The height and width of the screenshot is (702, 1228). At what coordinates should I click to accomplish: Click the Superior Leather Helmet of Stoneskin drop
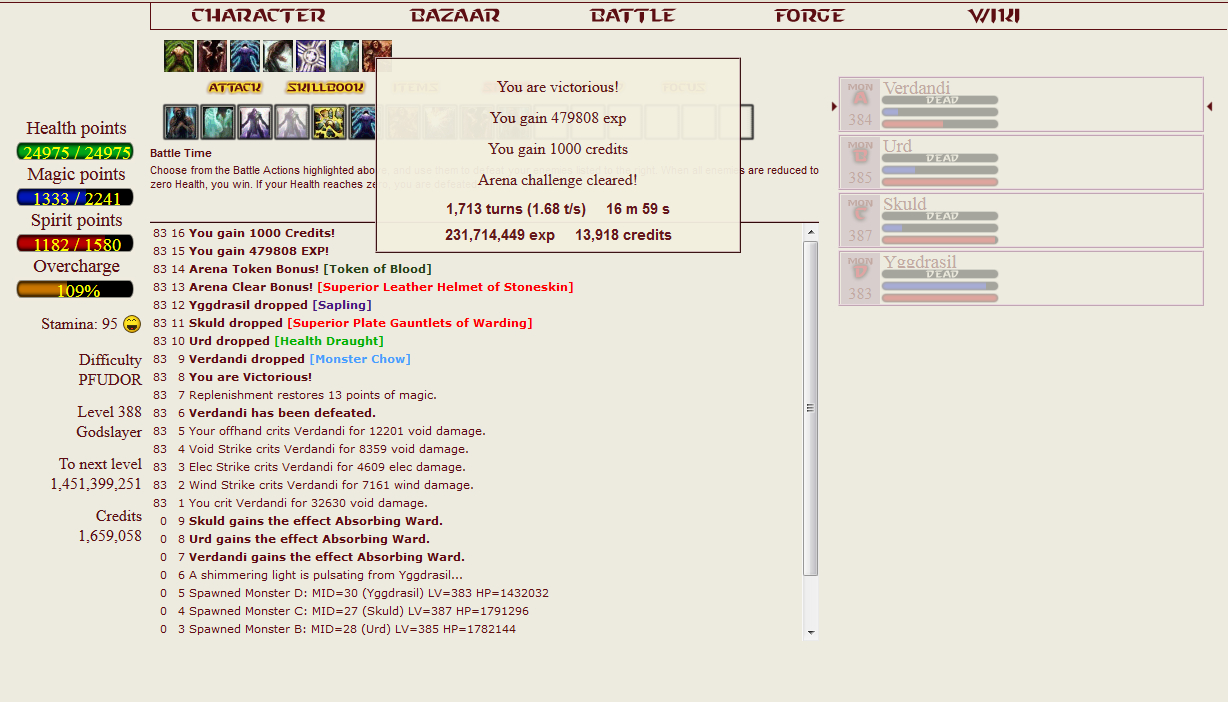pyautogui.click(x=445, y=287)
